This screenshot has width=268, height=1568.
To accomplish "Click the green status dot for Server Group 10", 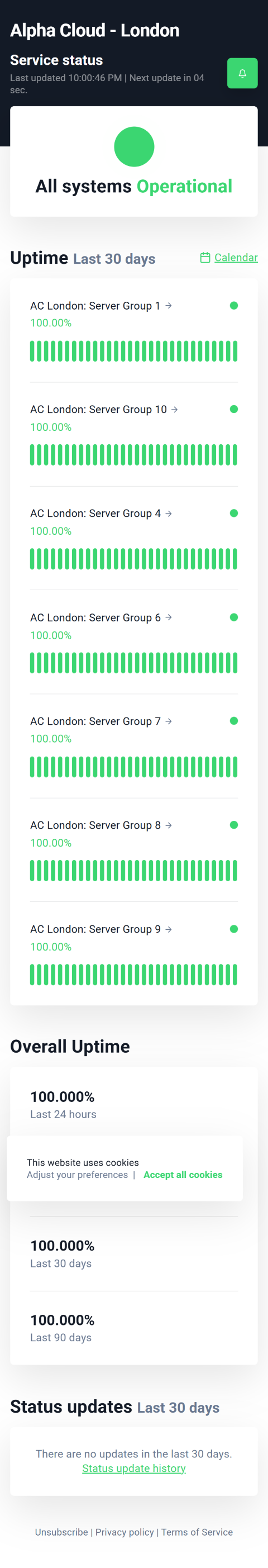I will point(234,409).
